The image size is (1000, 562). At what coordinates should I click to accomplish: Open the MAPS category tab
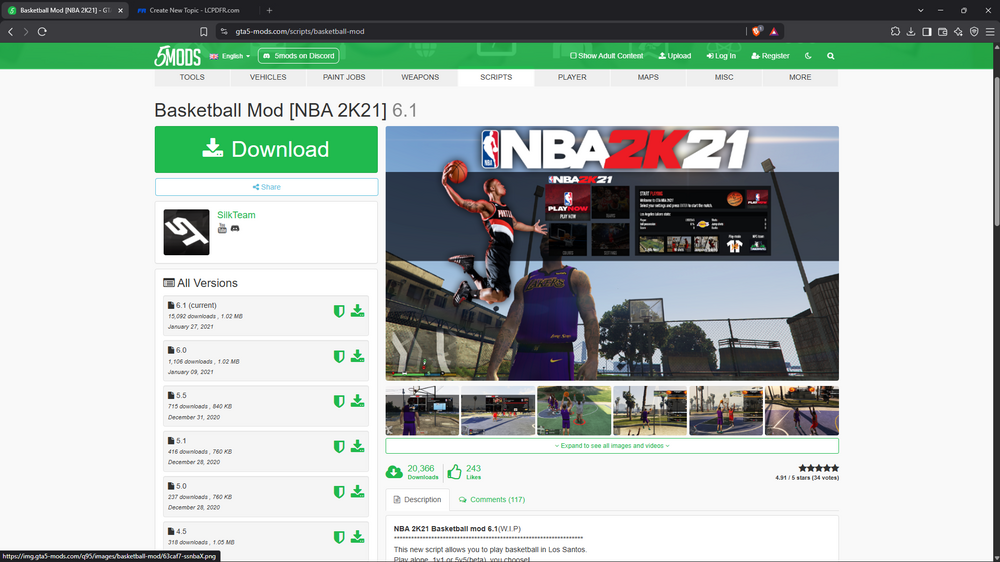[648, 77]
